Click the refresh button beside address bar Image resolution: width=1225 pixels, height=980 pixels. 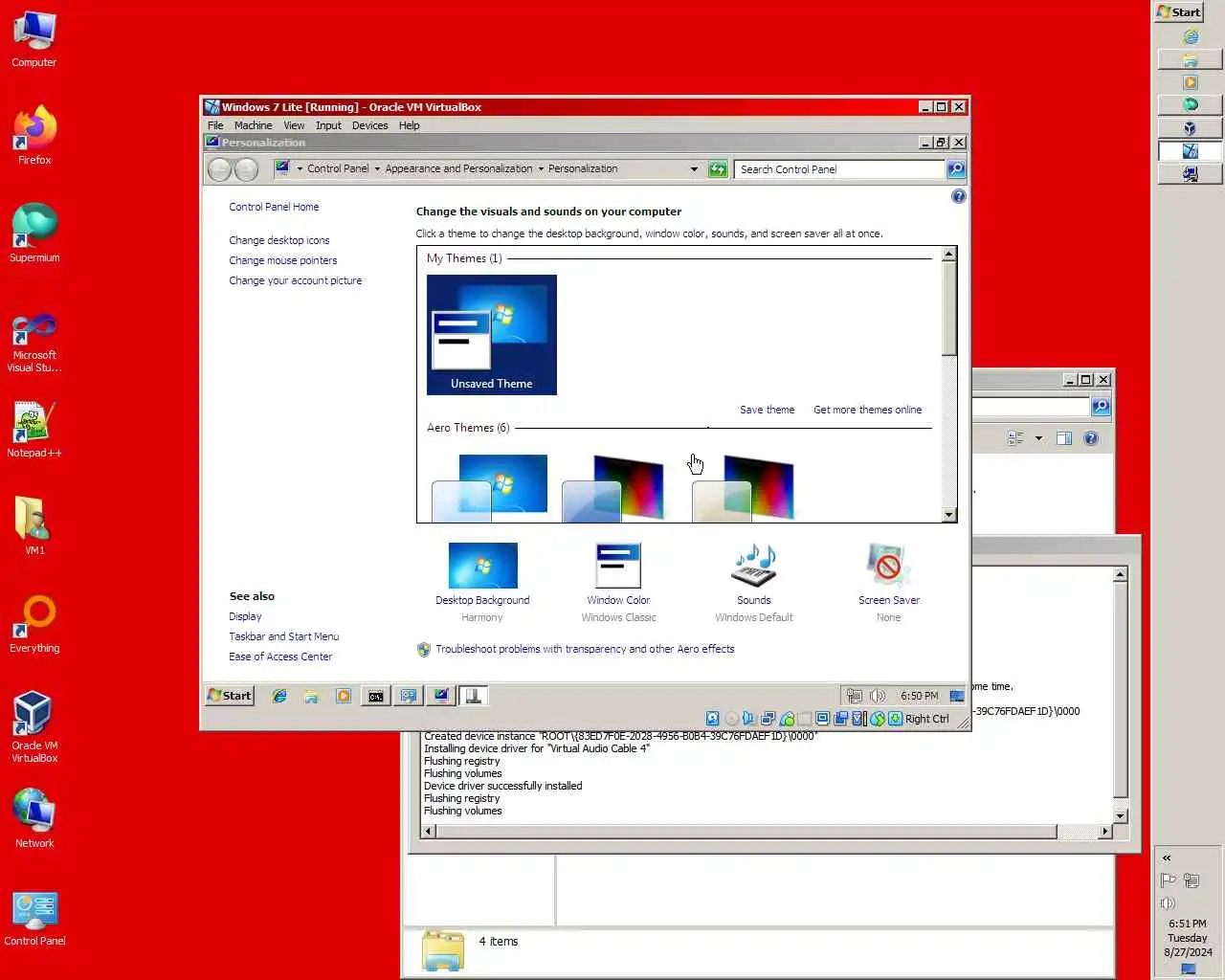pyautogui.click(x=718, y=168)
